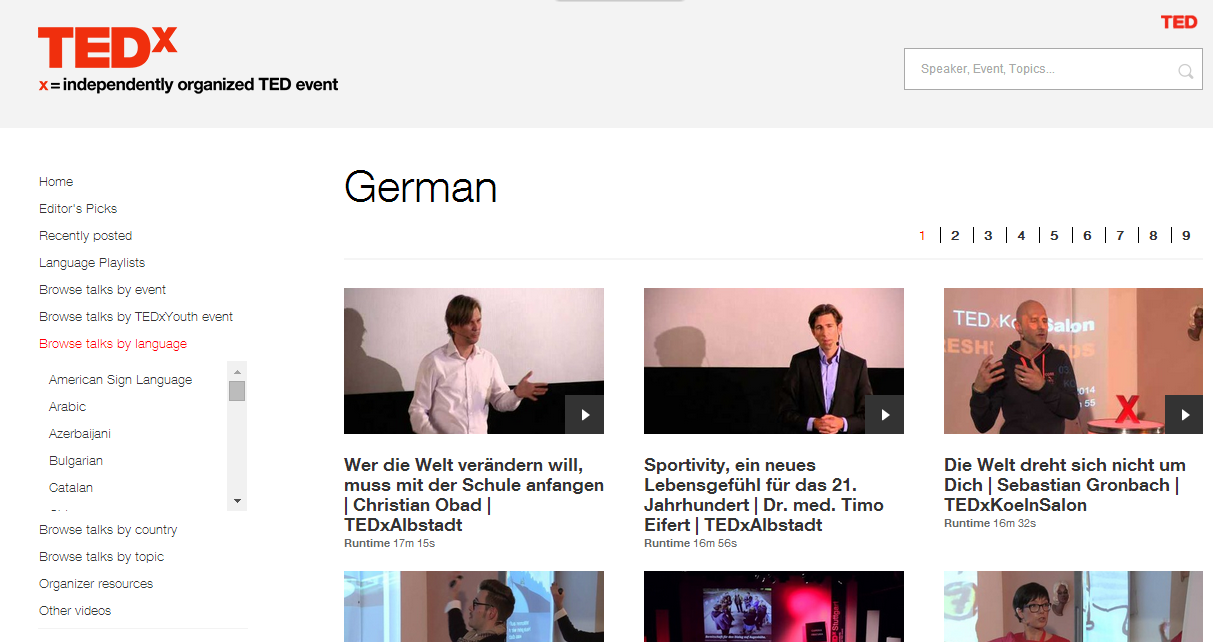Open the TEDxKoelnSalon talk thumbnail
Viewport: 1213px width, 642px height.
point(1073,361)
